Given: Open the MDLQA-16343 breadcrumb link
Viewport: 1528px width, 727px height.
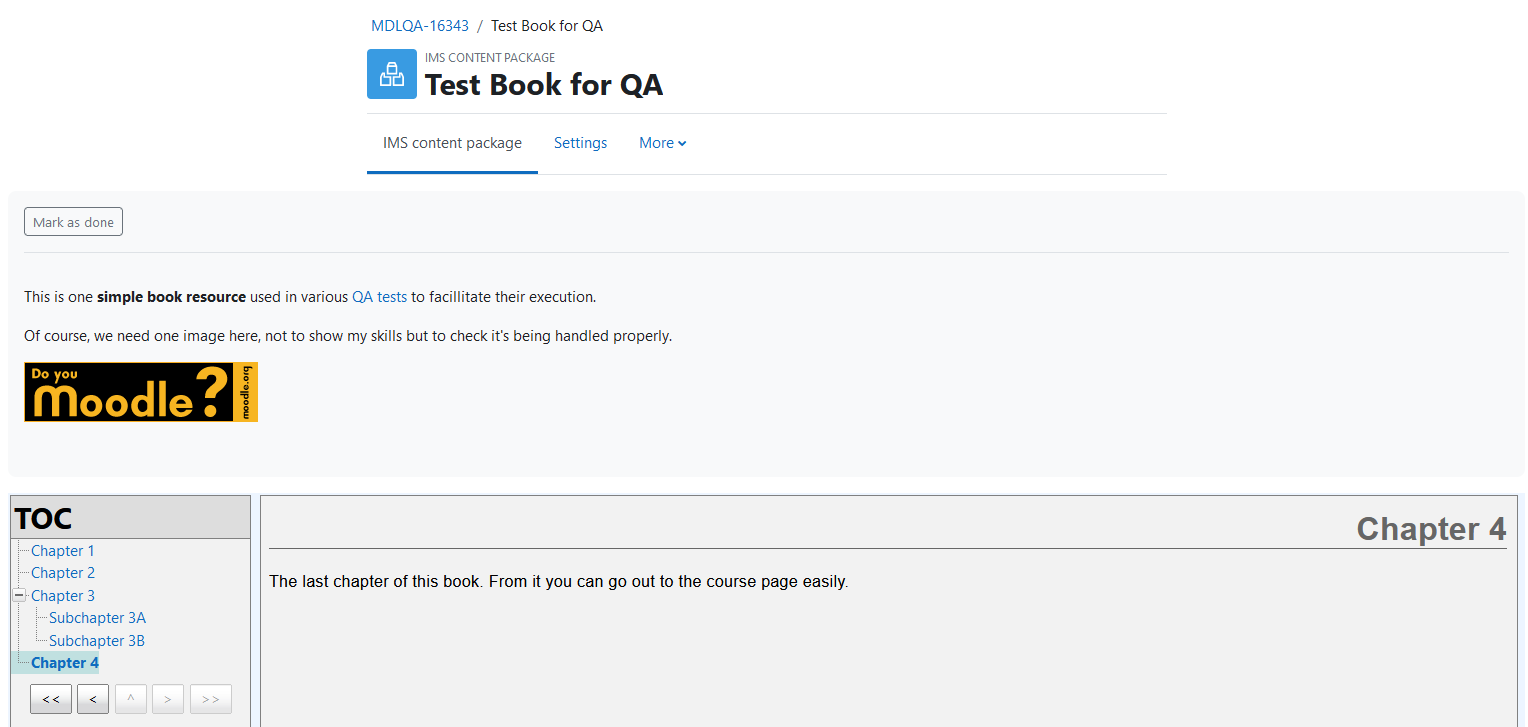Looking at the screenshot, I should click(x=420, y=26).
